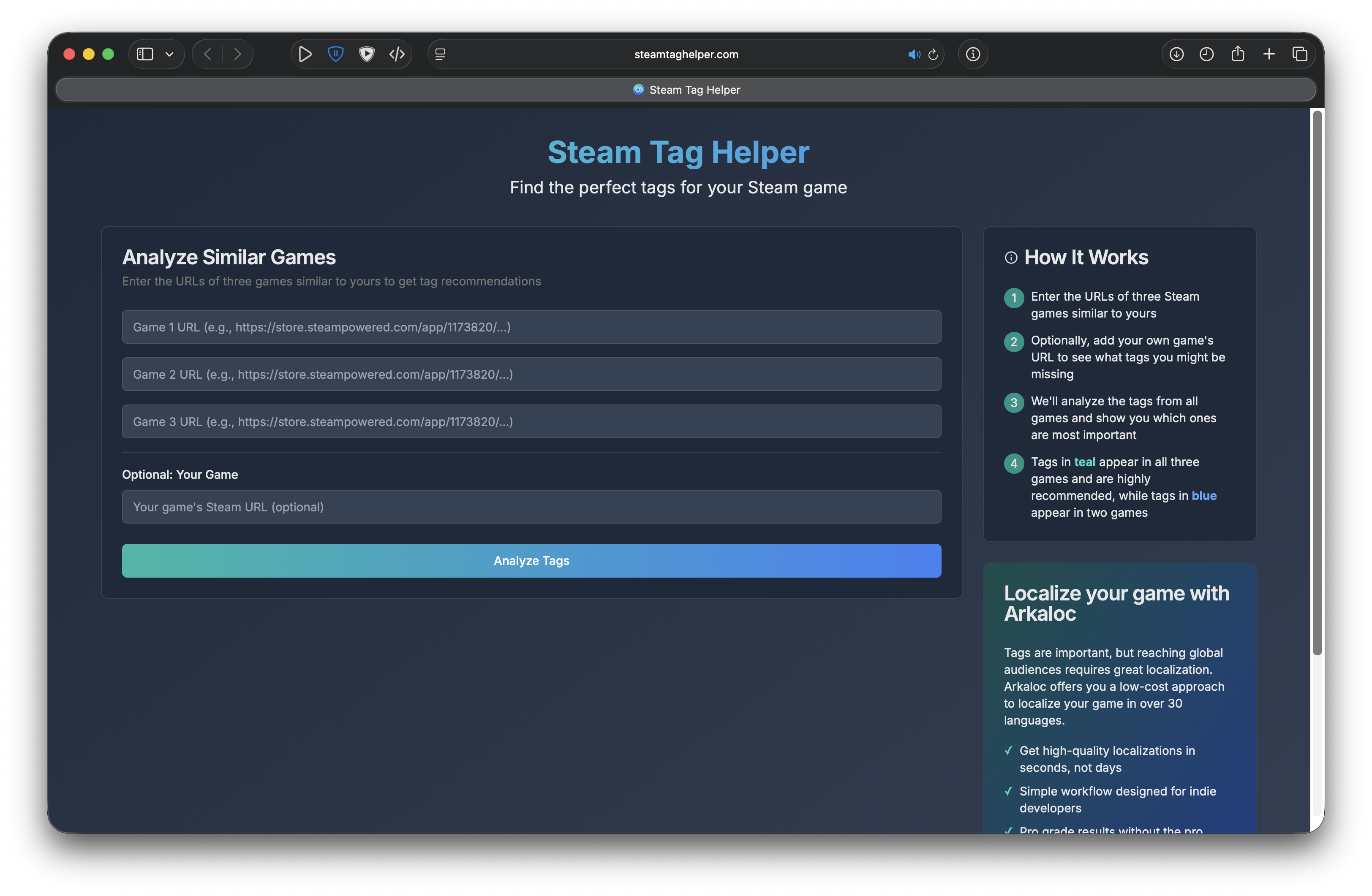Image resolution: width=1372 pixels, height=896 pixels.
Task: Click the info icon beside How It Works
Action: pos(1011,258)
